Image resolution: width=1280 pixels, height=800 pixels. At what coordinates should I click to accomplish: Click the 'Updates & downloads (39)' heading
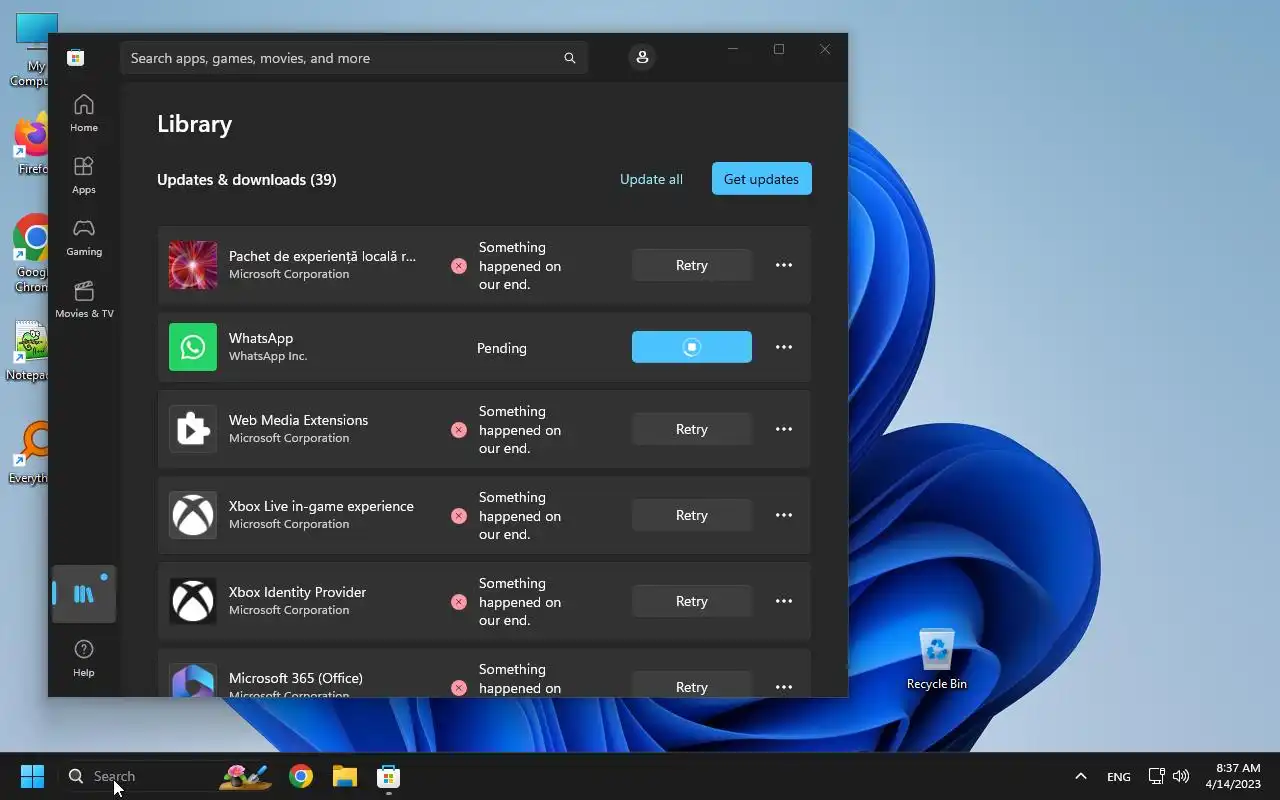pos(246,180)
